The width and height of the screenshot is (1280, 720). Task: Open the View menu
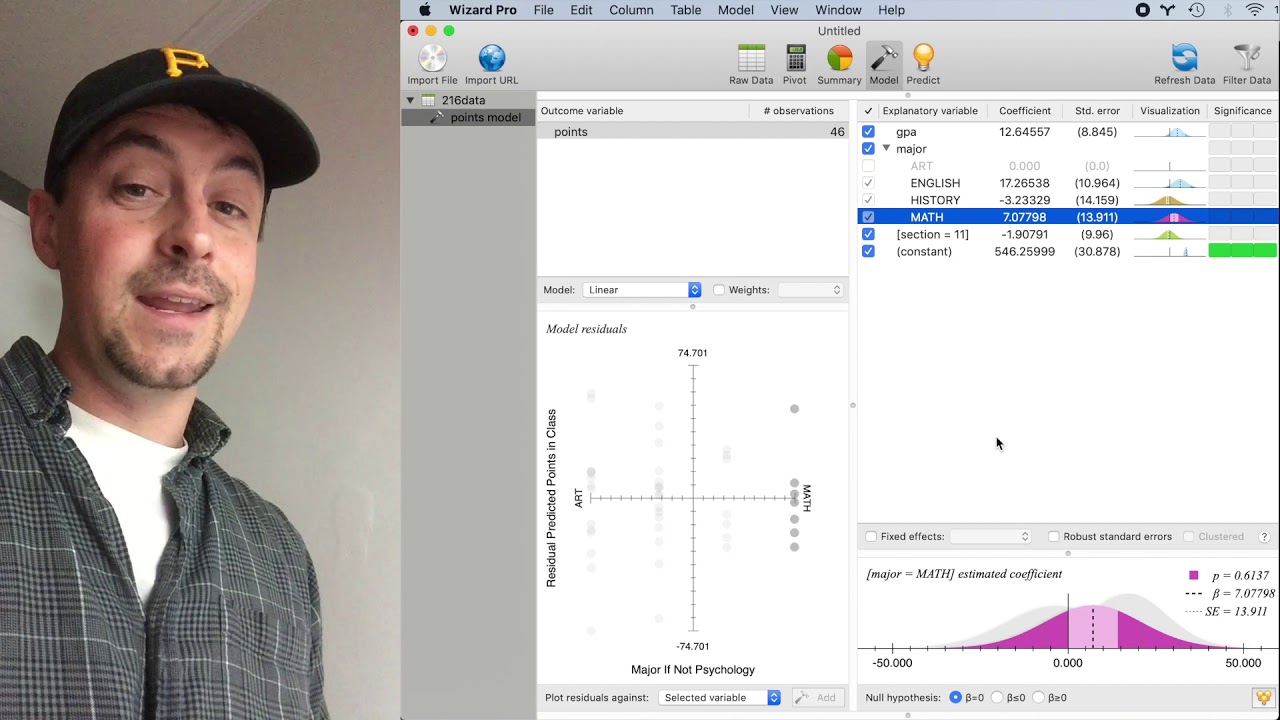coord(784,10)
